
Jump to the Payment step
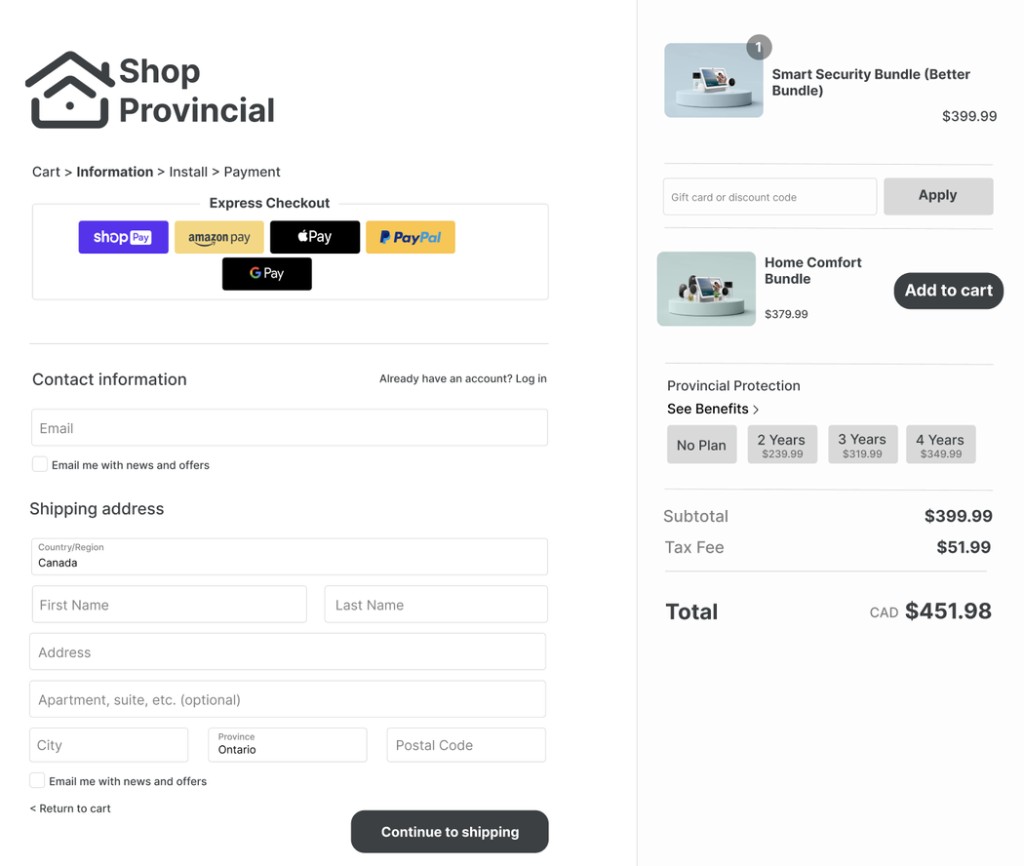click(x=251, y=171)
